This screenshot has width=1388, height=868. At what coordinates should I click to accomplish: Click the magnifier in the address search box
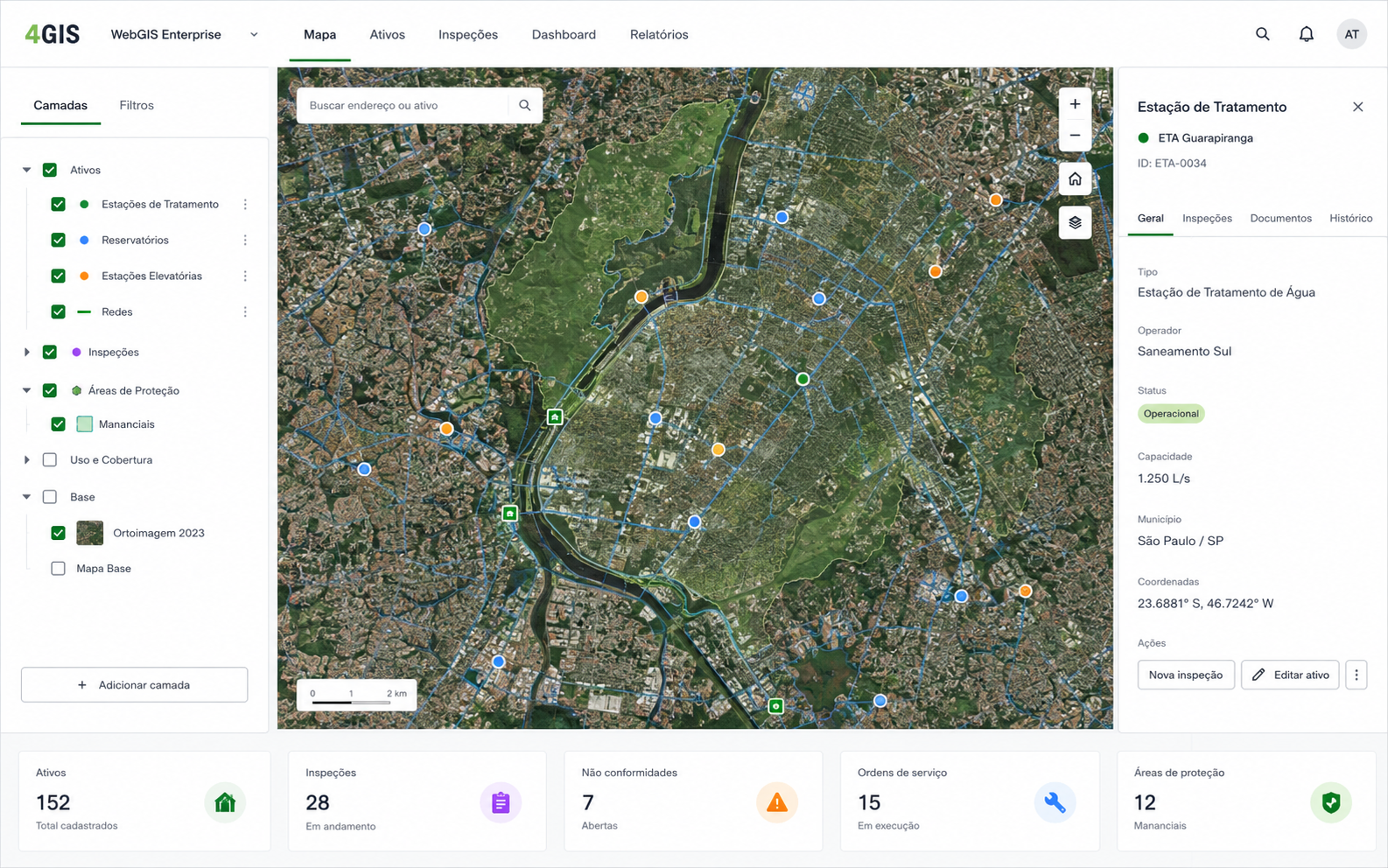524,105
